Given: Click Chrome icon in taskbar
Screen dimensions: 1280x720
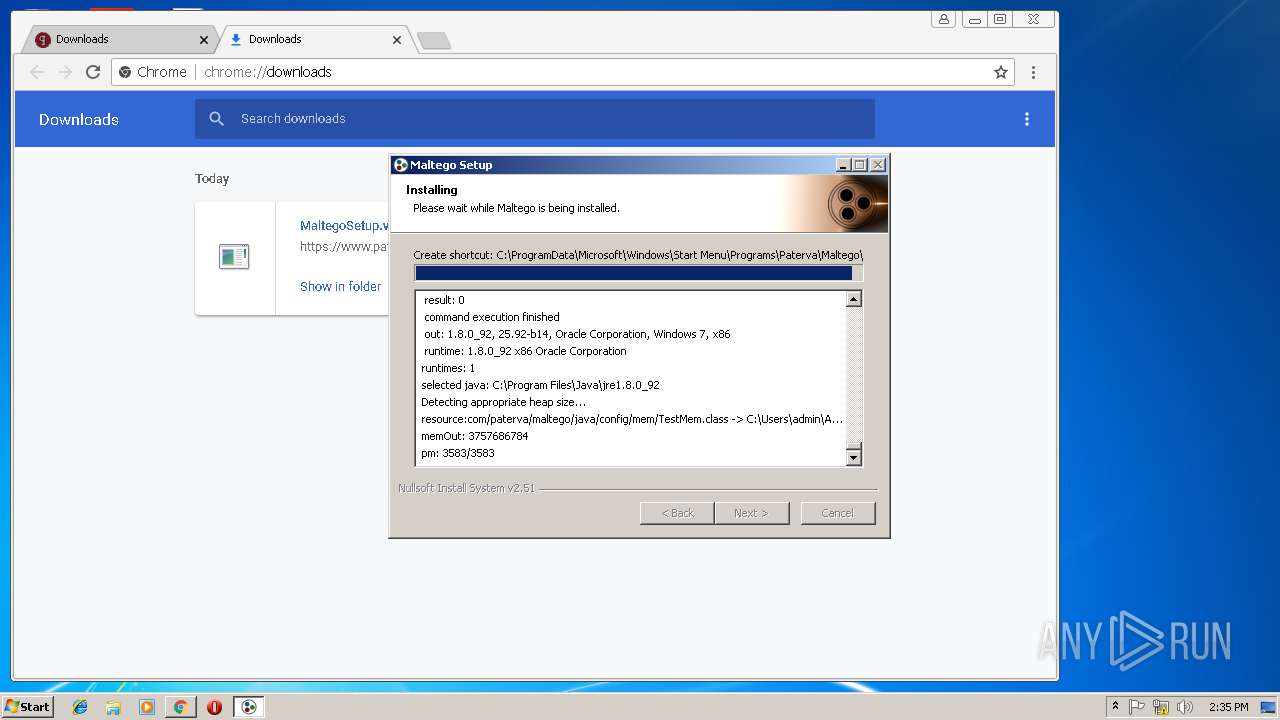Looking at the screenshot, I should coord(180,707).
